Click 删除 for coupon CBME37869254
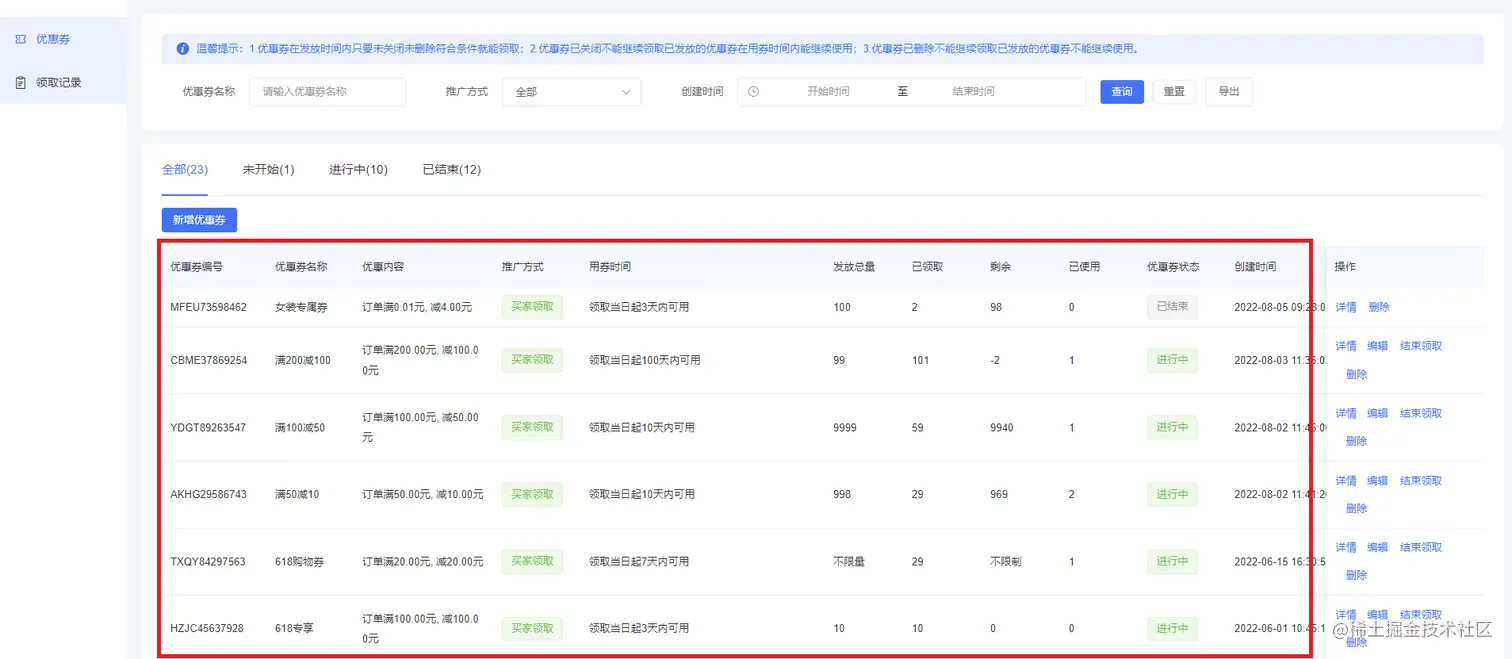Viewport: 1512px width, 659px height. click(x=1356, y=374)
